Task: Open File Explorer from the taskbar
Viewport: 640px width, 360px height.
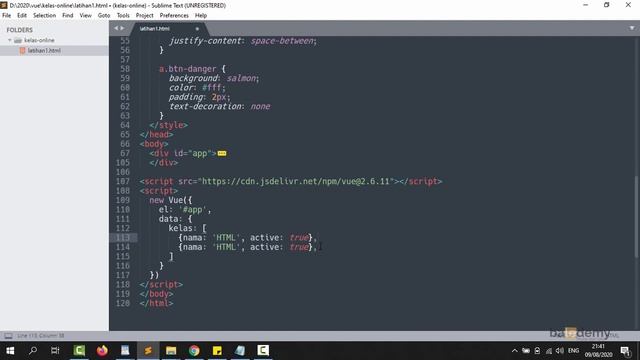Action: (x=171, y=351)
